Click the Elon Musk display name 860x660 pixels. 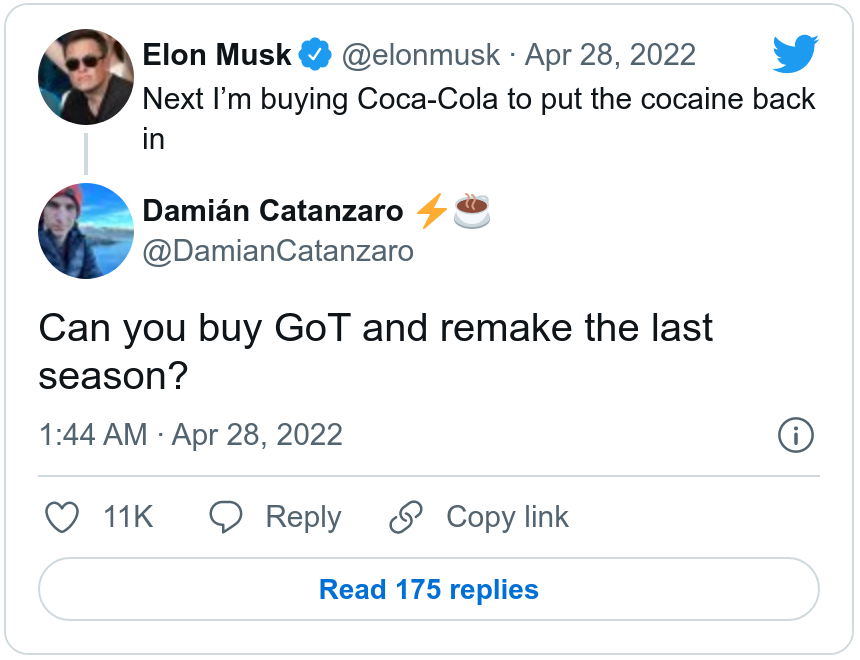[217, 55]
